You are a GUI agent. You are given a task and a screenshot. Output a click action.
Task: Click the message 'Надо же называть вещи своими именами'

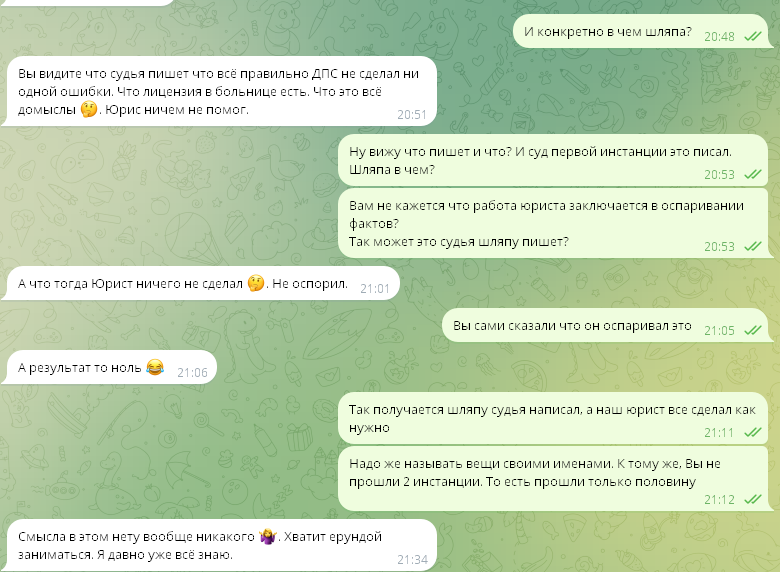click(x=553, y=478)
